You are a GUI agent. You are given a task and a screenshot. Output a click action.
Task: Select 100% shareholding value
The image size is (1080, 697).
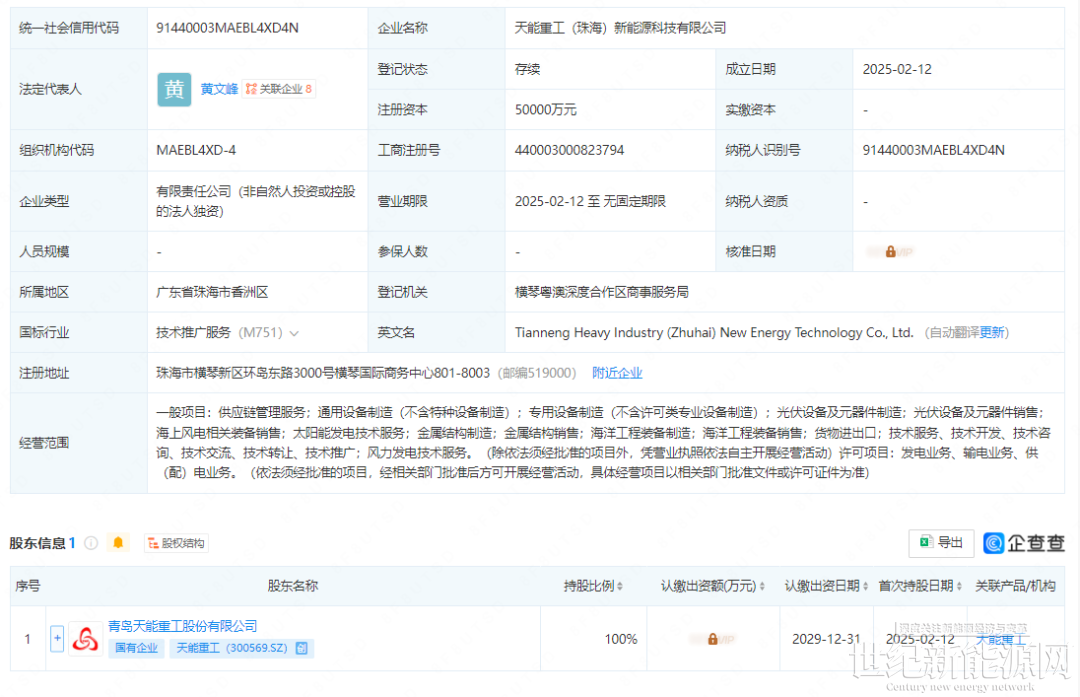pos(621,640)
